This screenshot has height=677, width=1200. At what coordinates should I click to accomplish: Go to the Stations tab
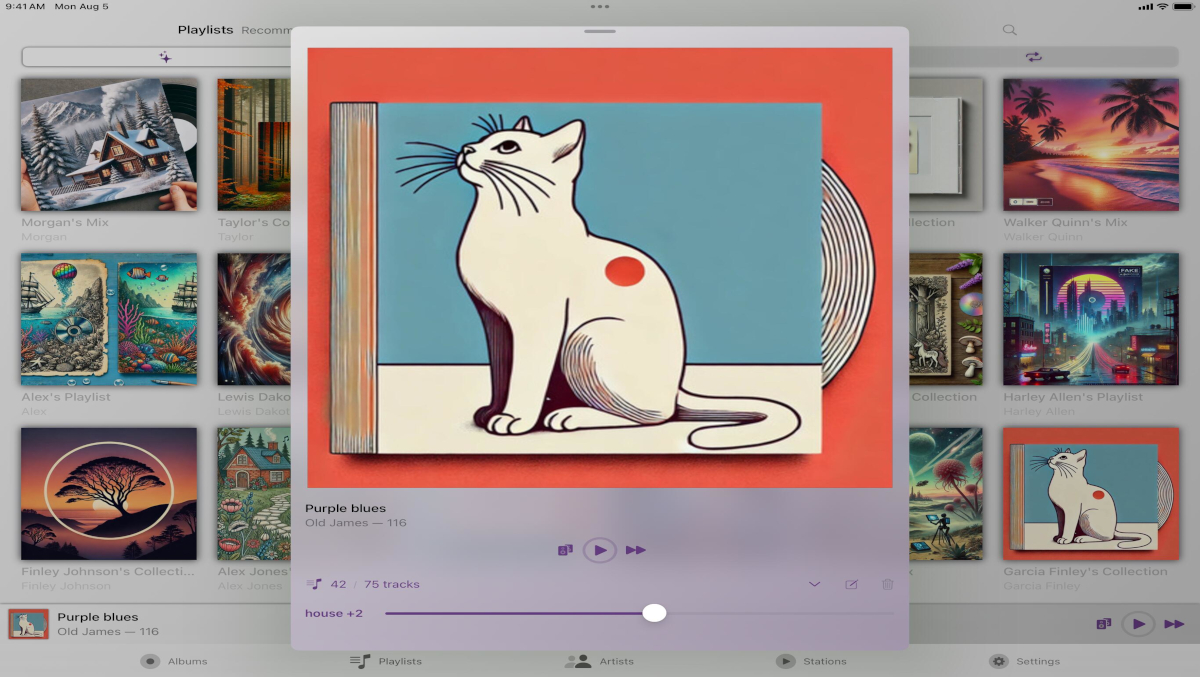(811, 661)
